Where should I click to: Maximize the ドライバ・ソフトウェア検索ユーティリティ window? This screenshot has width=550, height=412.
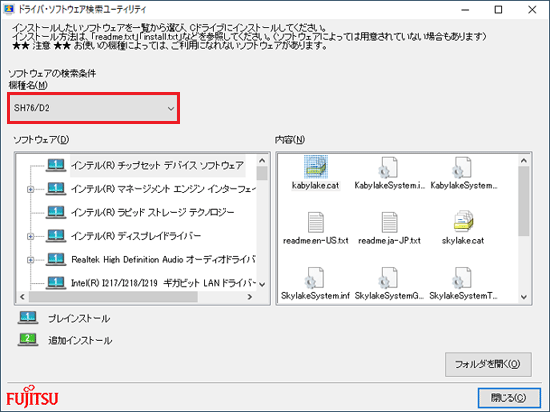click(x=498, y=10)
